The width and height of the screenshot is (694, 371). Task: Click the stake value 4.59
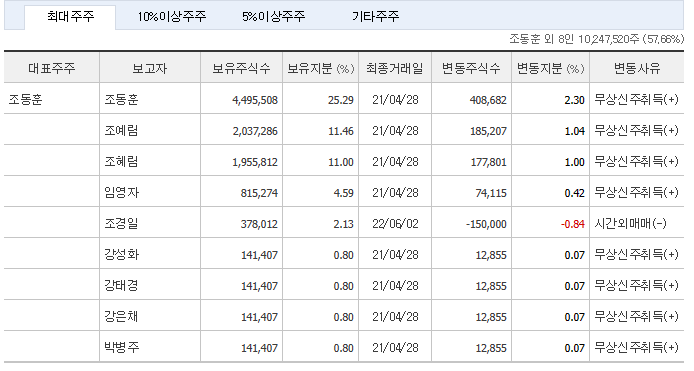coord(343,193)
